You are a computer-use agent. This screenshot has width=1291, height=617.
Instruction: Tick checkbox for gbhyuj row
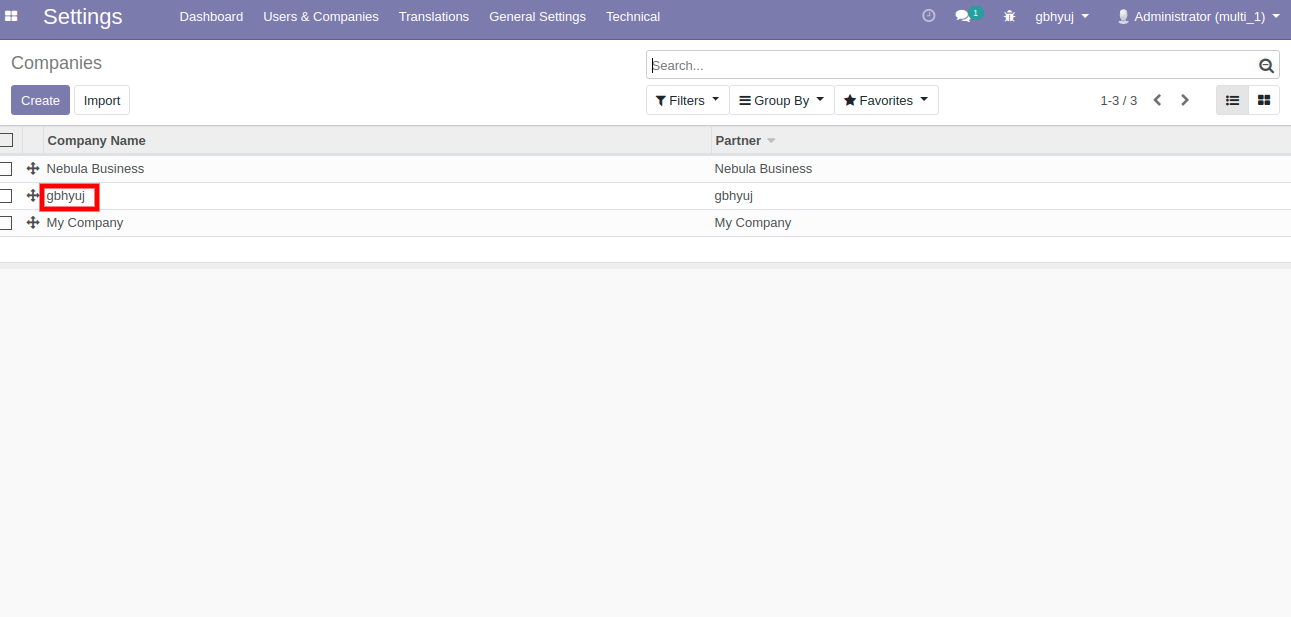6,196
